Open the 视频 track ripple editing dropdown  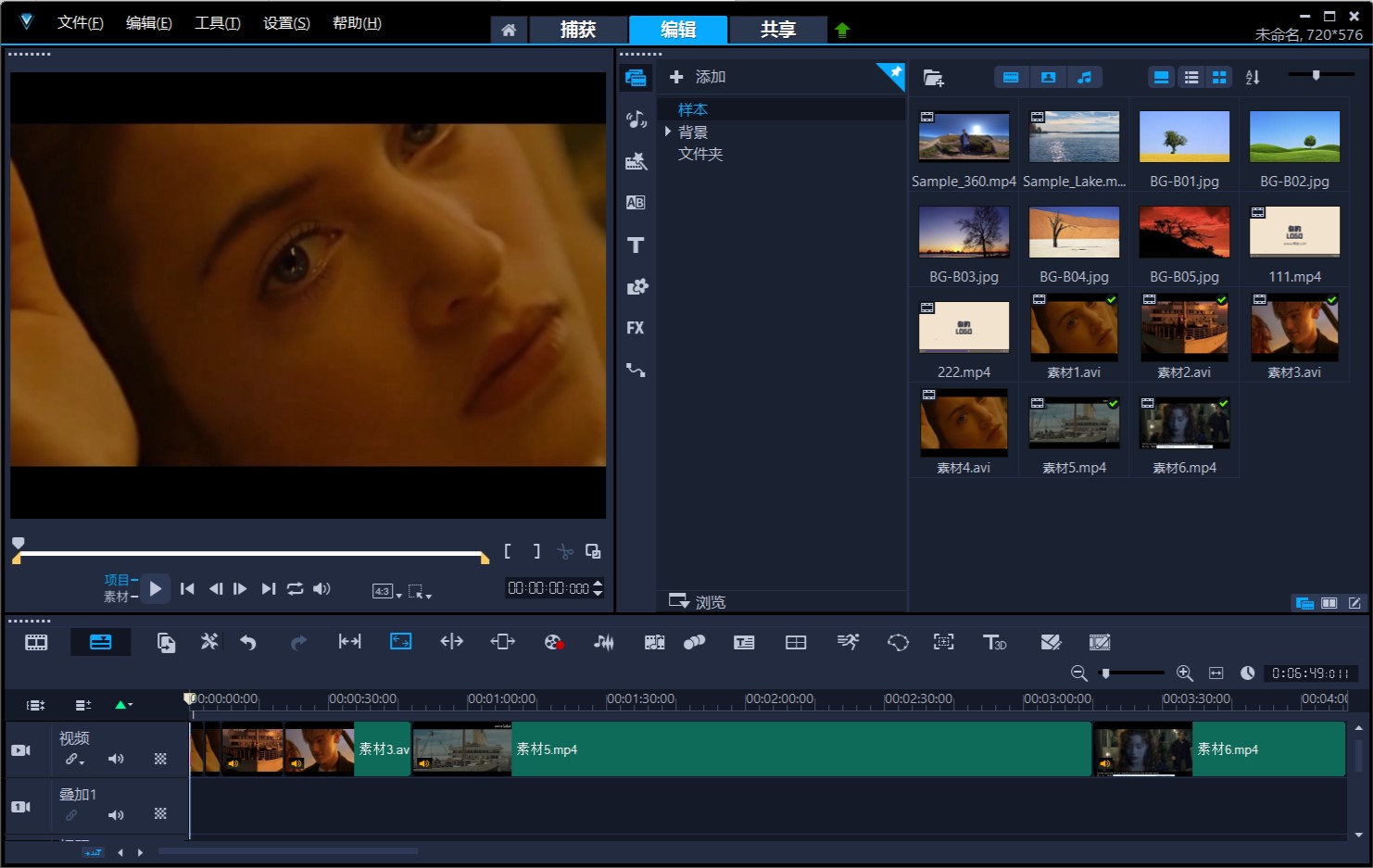click(74, 760)
